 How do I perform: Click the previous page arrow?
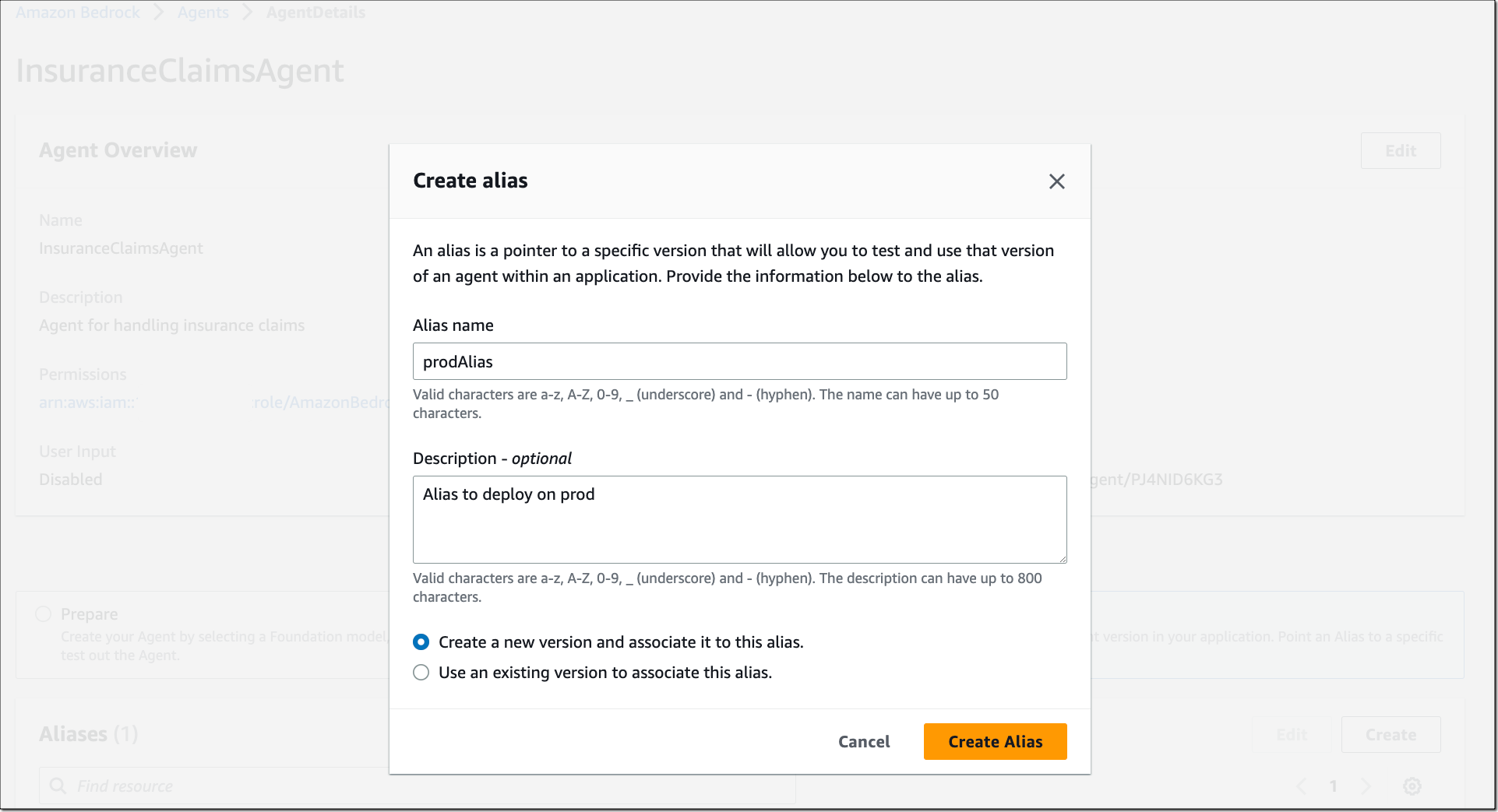[1302, 786]
